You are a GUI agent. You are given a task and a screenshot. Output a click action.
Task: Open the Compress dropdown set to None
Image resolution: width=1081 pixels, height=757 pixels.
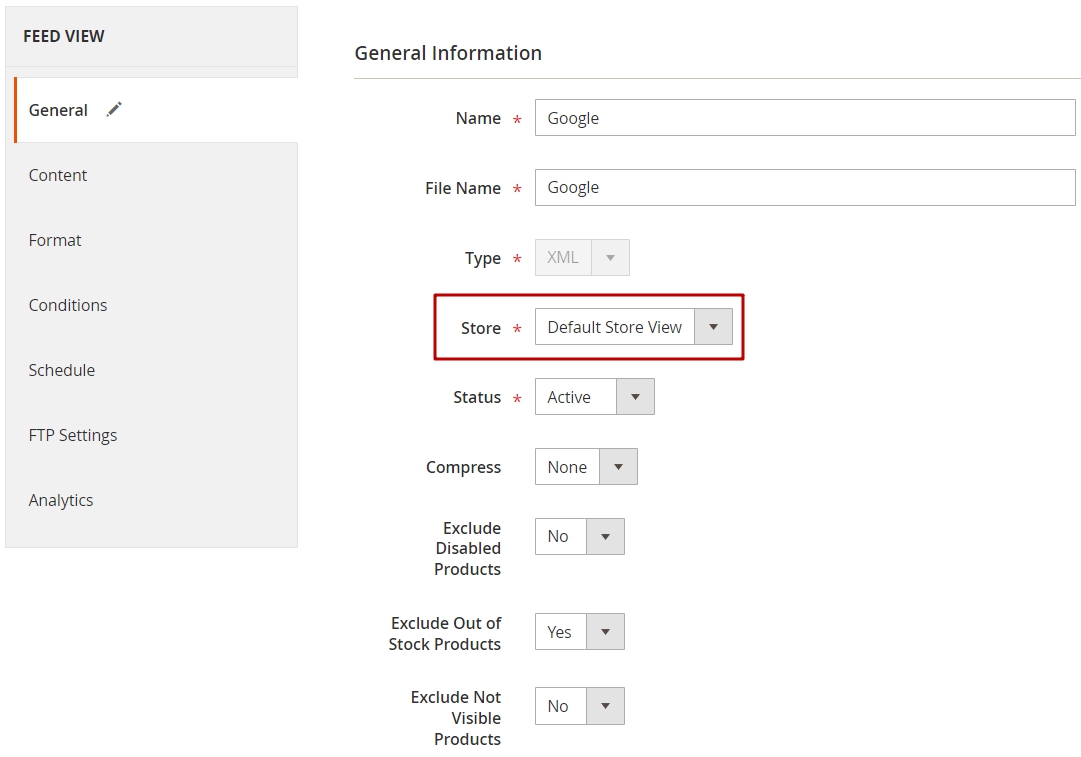click(x=586, y=467)
